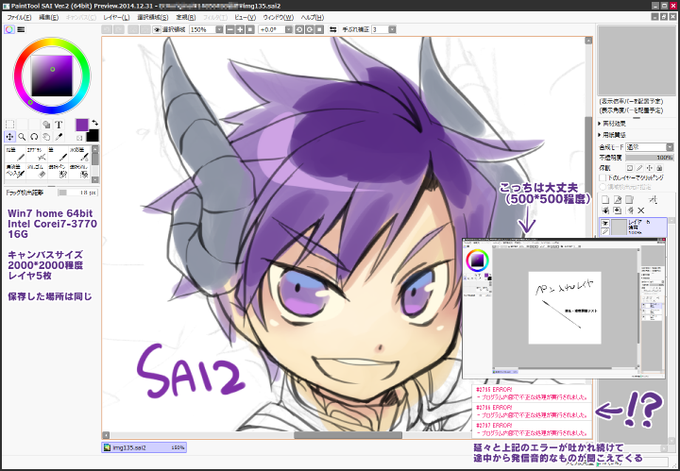Open the color panel list menu icon
This screenshot has height=471, width=680.
(x=21, y=29)
